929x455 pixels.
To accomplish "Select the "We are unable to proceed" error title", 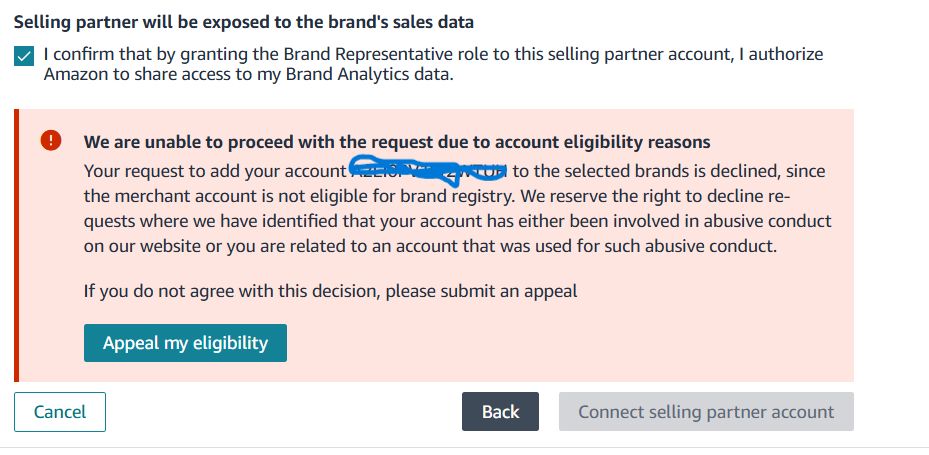I will tap(396, 142).
